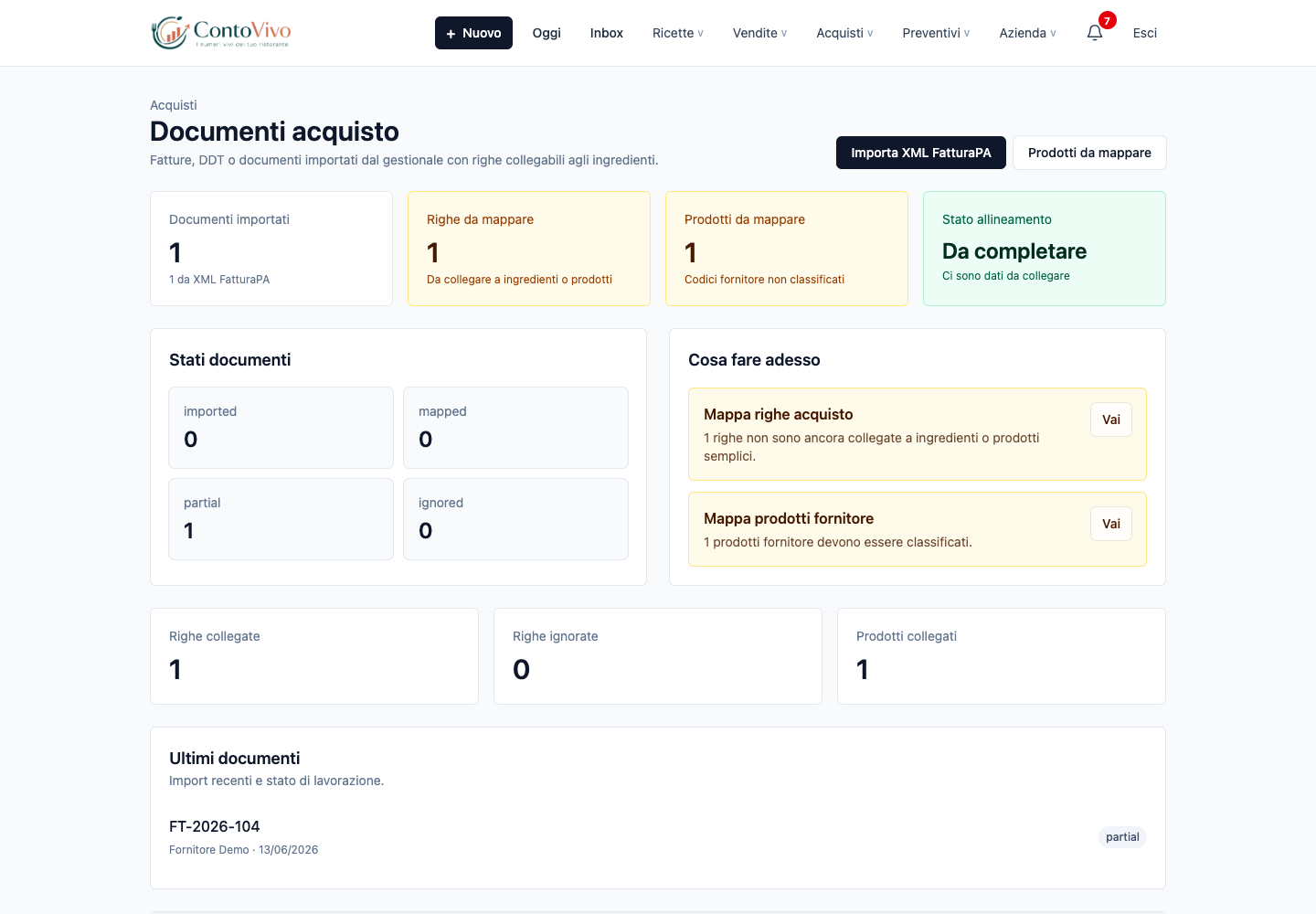Go to the Oggi page

[547, 33]
